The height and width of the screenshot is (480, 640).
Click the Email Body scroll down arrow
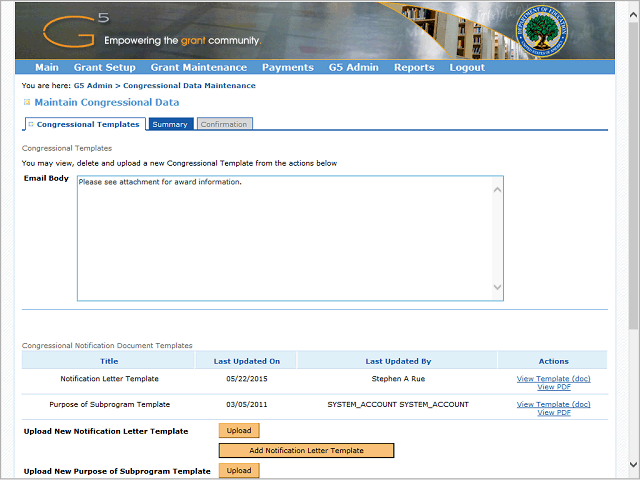pyautogui.click(x=497, y=287)
